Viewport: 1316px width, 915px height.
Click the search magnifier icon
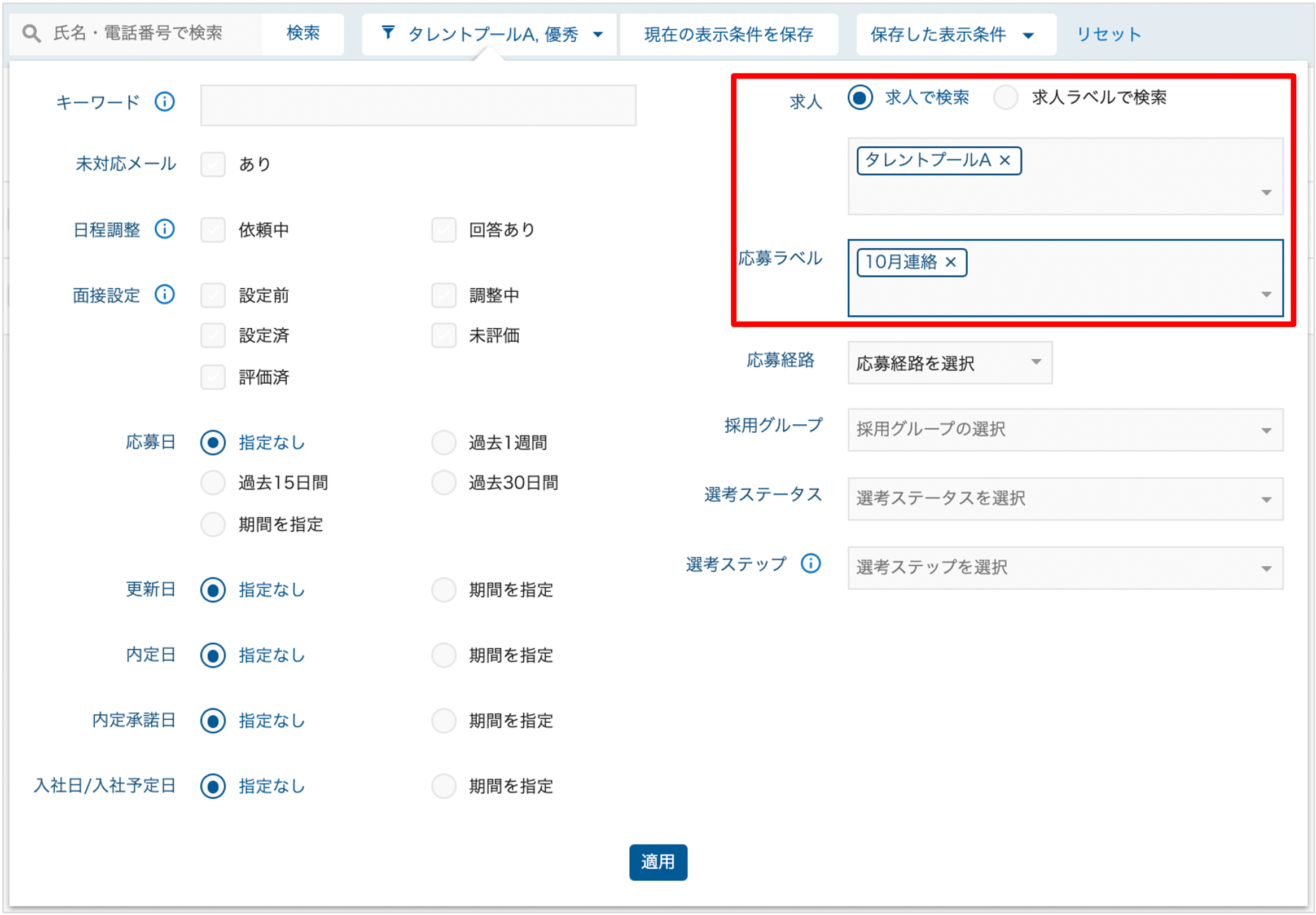(32, 34)
